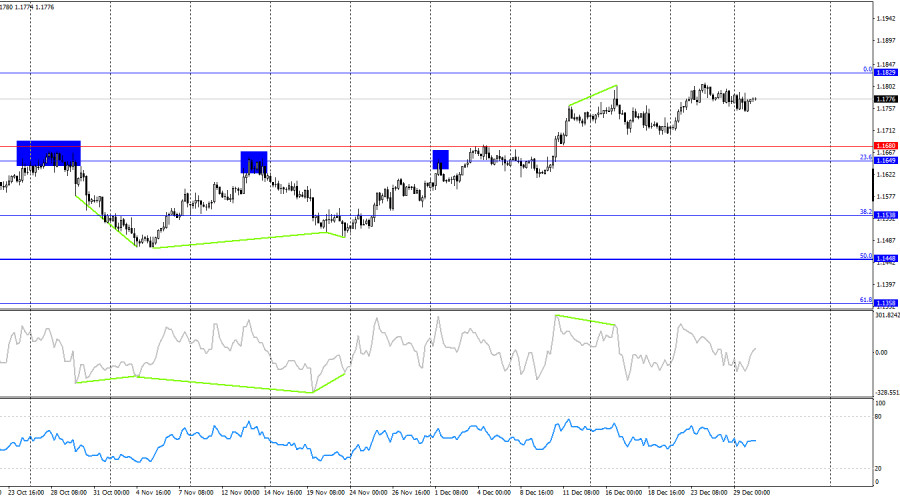
Task: Click the long green trendline under November lows
Action: coord(240,239)
